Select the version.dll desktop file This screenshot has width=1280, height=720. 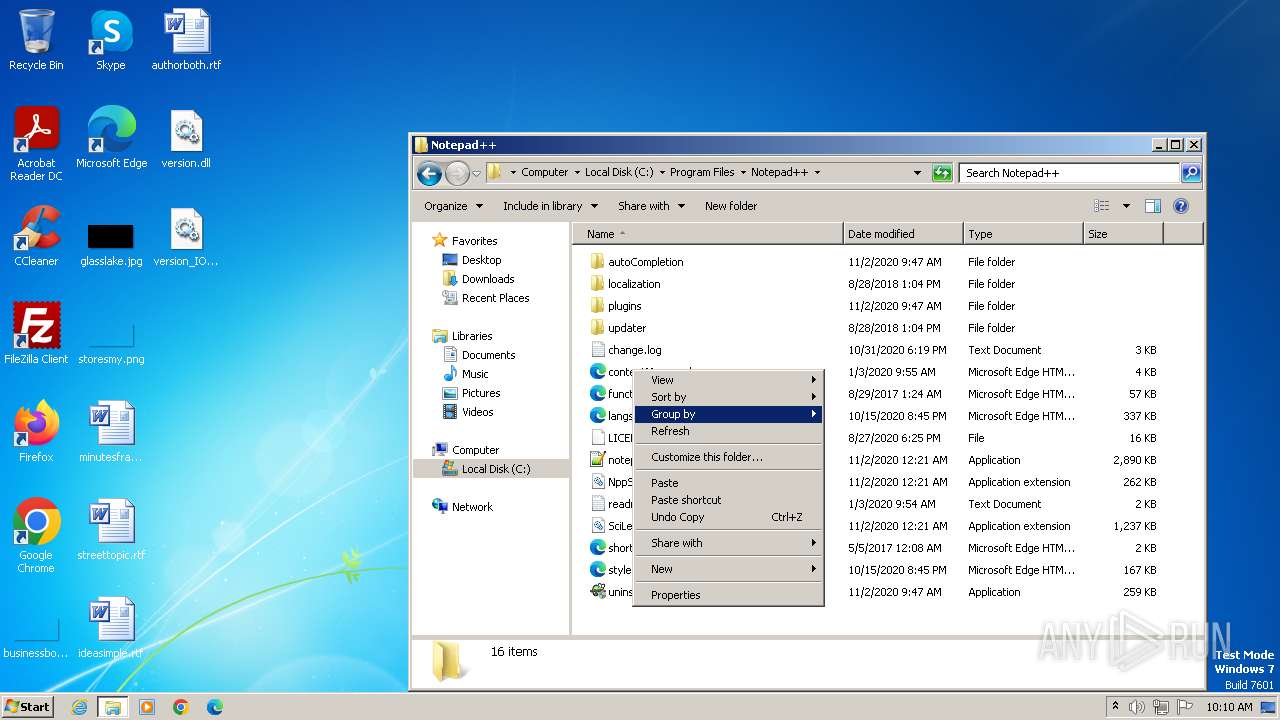(x=186, y=137)
